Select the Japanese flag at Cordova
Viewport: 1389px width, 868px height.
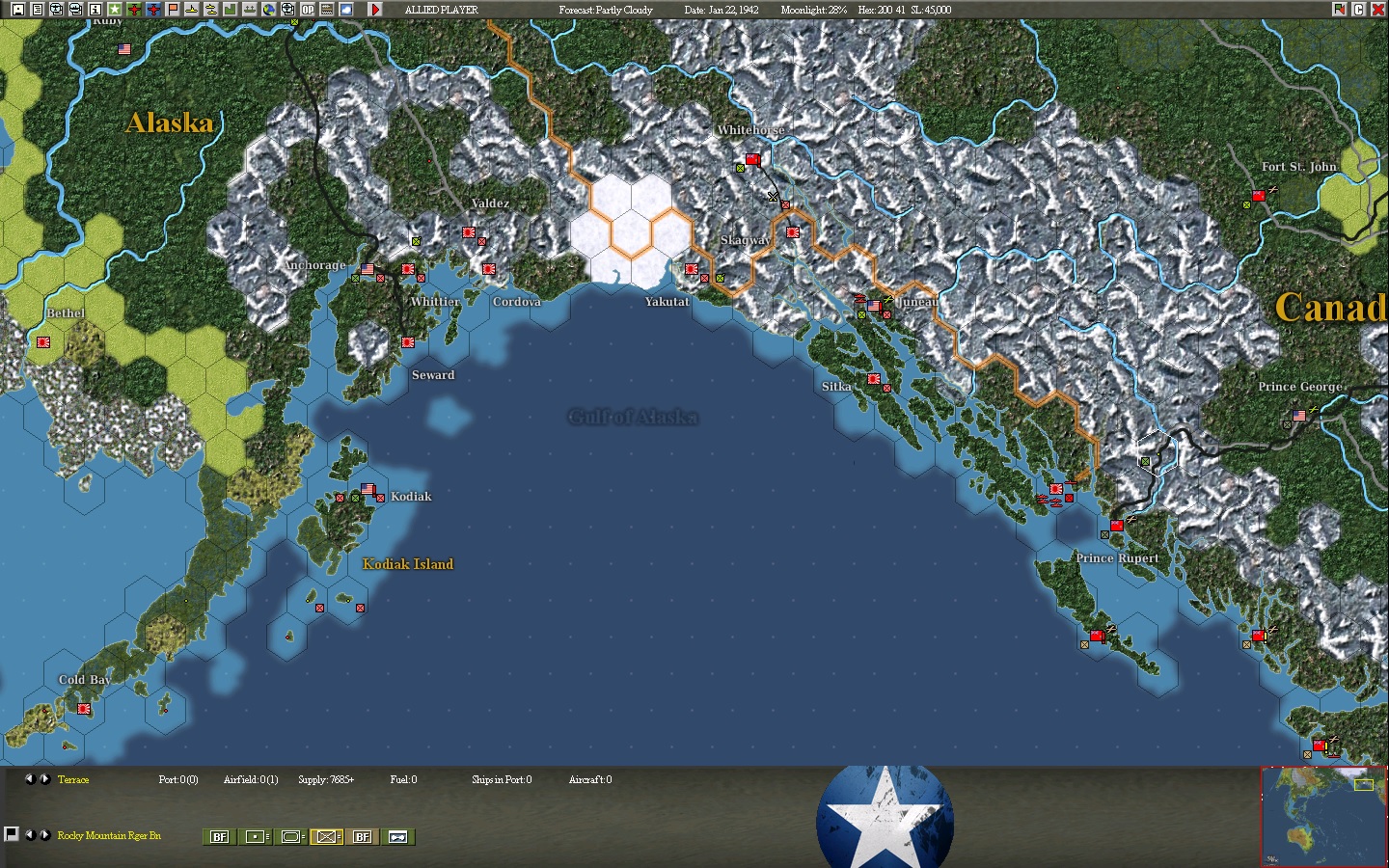point(489,269)
